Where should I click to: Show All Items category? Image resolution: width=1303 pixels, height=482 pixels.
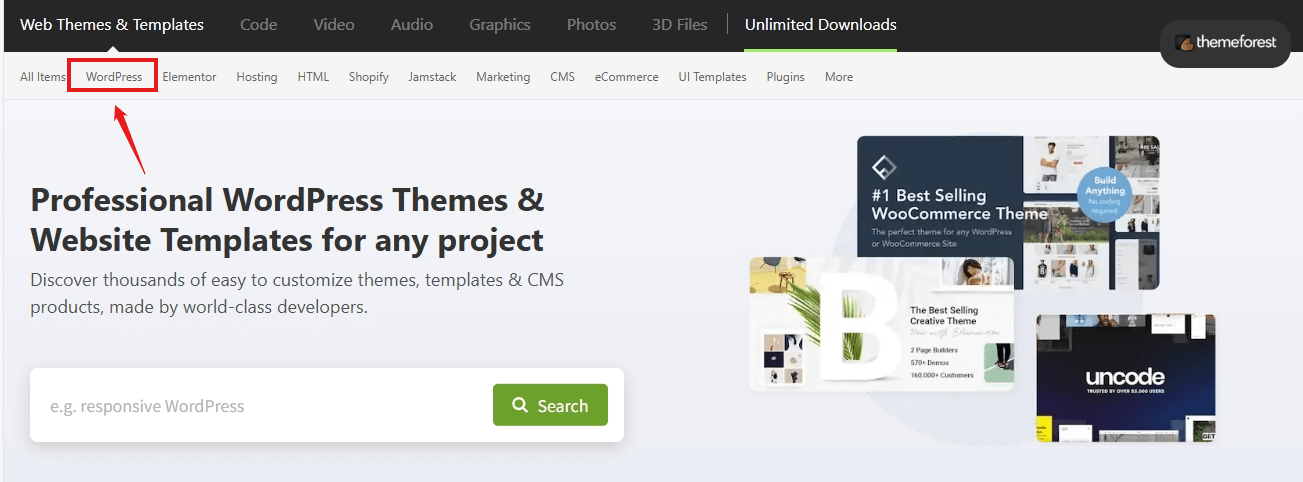click(x=43, y=77)
